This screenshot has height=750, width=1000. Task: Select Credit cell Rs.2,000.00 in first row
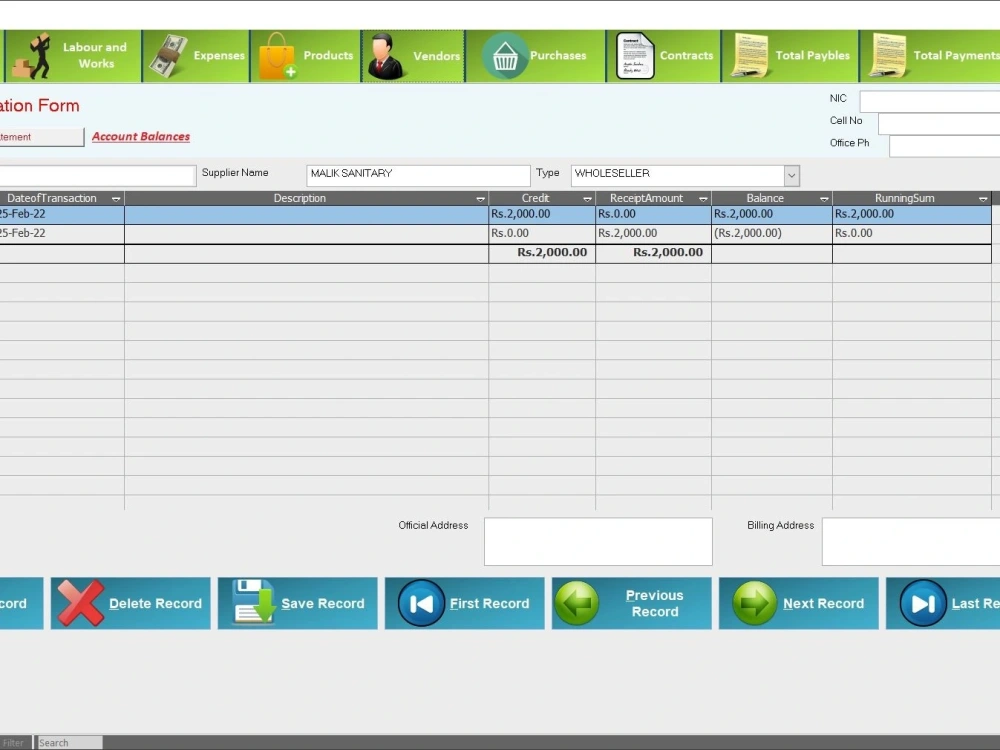coord(542,214)
